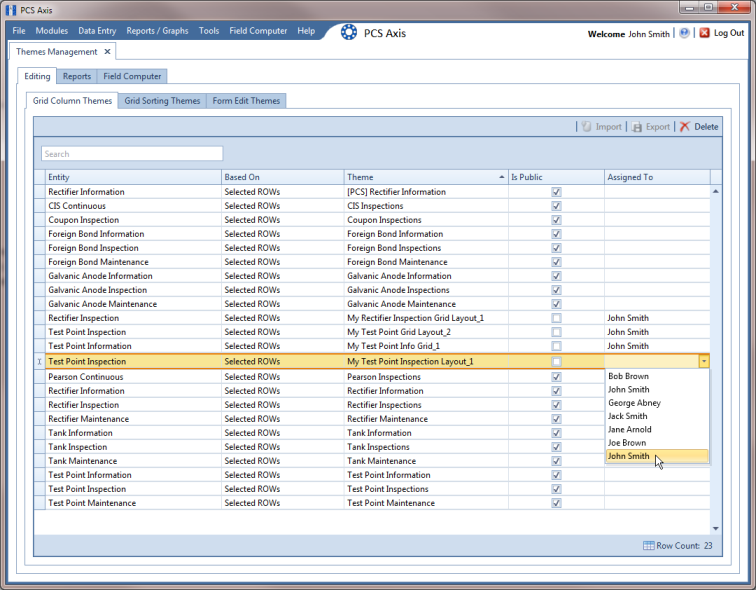Click the PCS Axis title bar app icon

(x=11, y=10)
